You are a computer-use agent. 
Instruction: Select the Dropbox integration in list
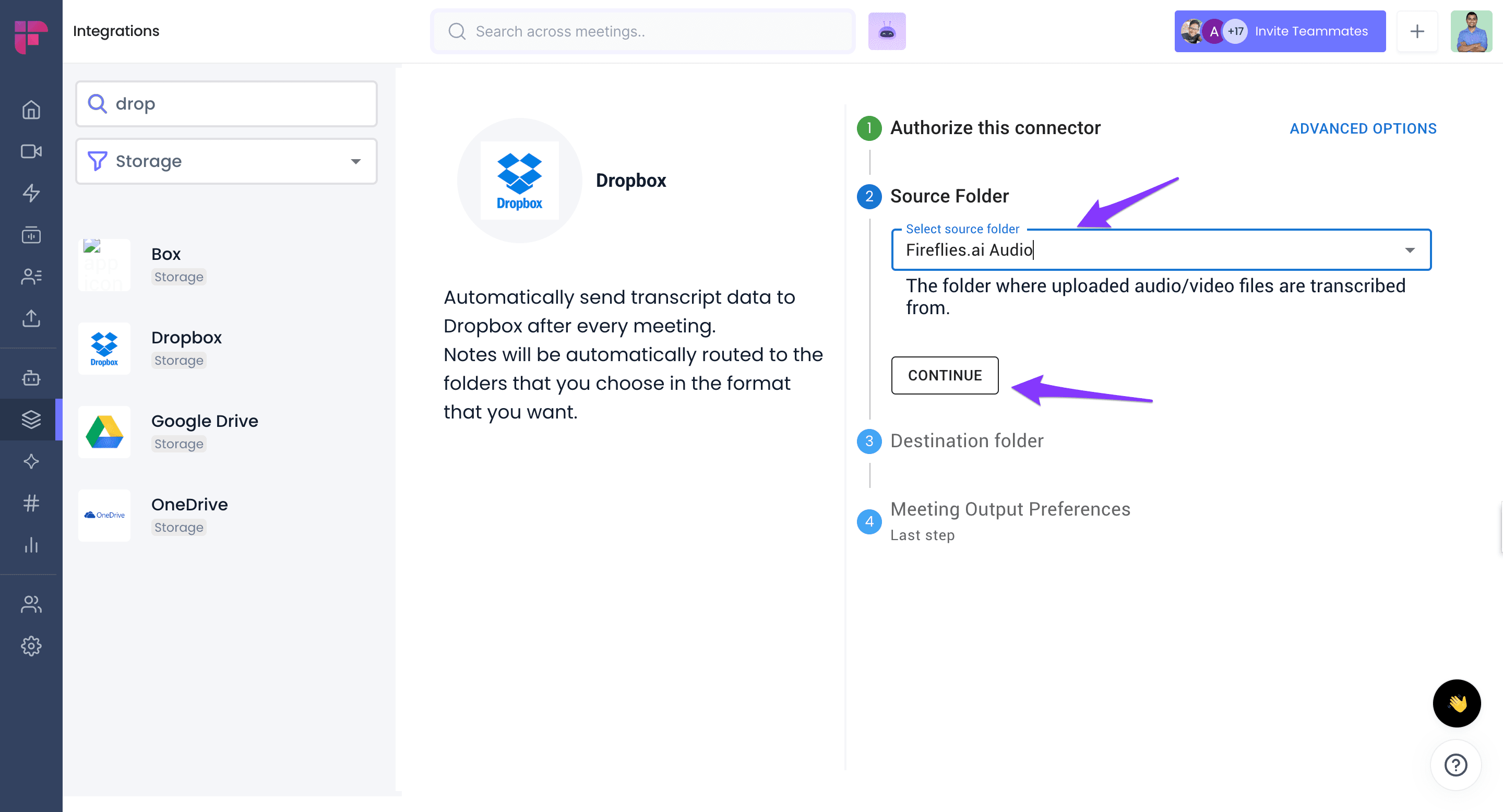(x=226, y=348)
